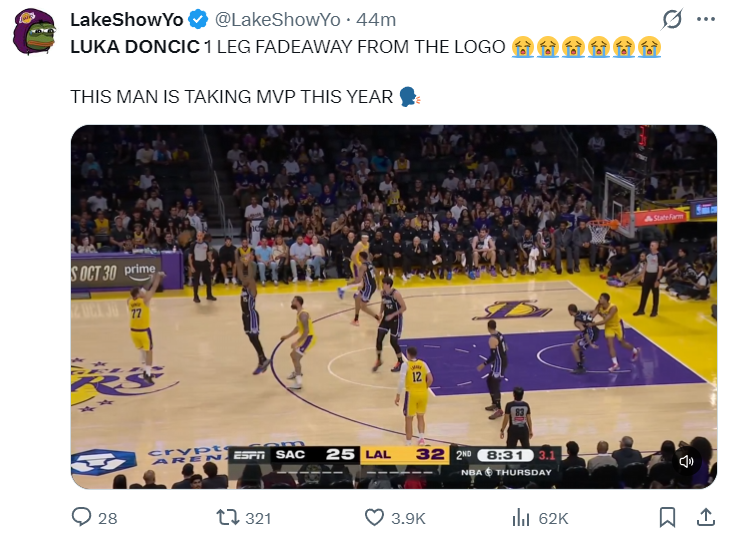This screenshot has width=732, height=537.
Task: Expand the three-dot more options menu
Action: tap(706, 19)
